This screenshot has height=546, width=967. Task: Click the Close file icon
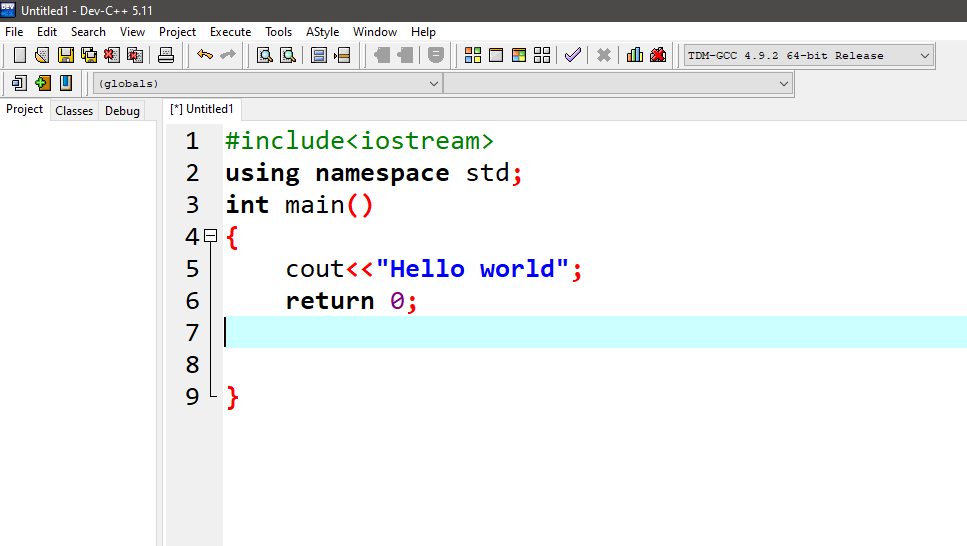pyautogui.click(x=112, y=56)
